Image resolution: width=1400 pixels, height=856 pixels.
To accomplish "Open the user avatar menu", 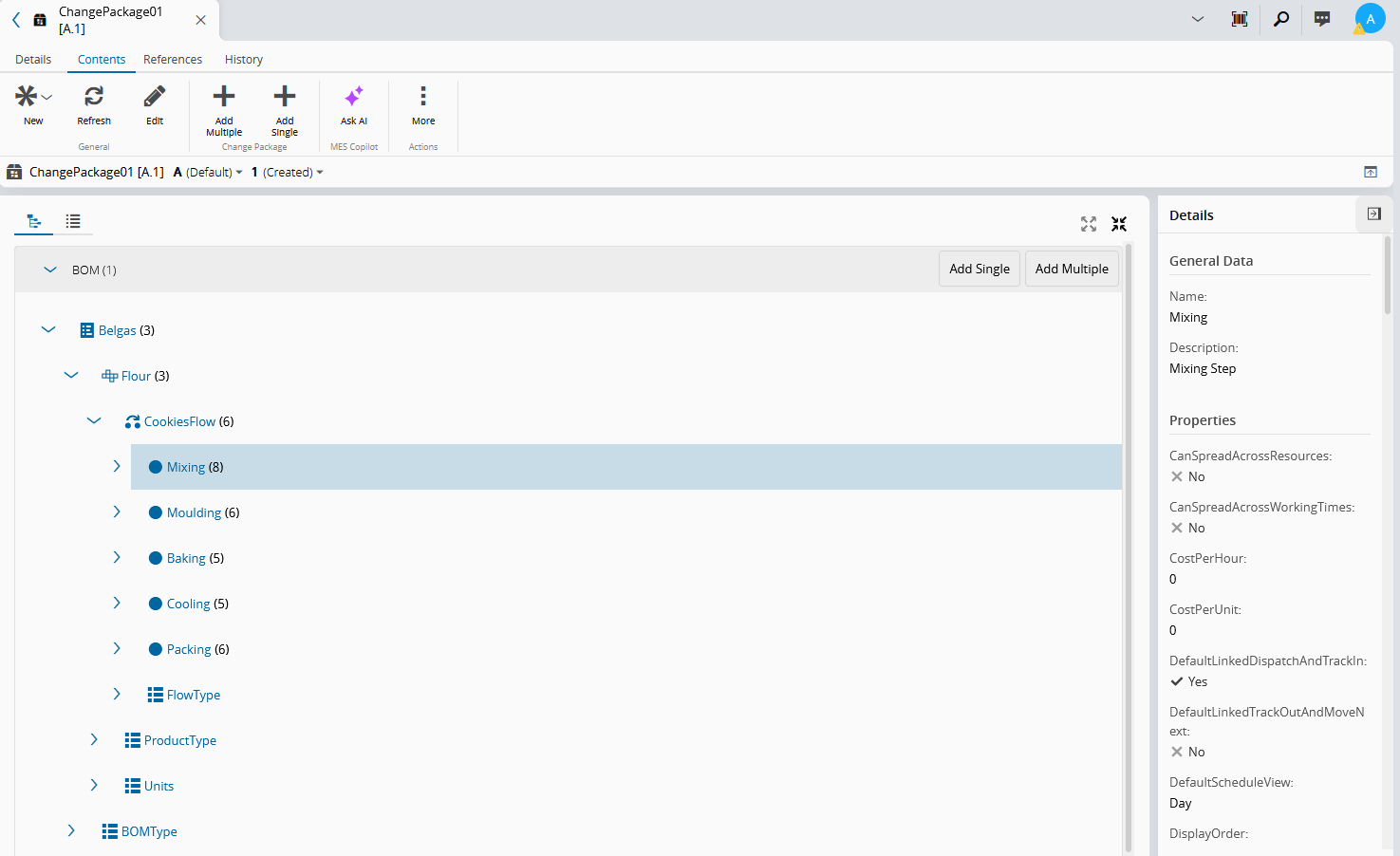I will pos(1370,19).
